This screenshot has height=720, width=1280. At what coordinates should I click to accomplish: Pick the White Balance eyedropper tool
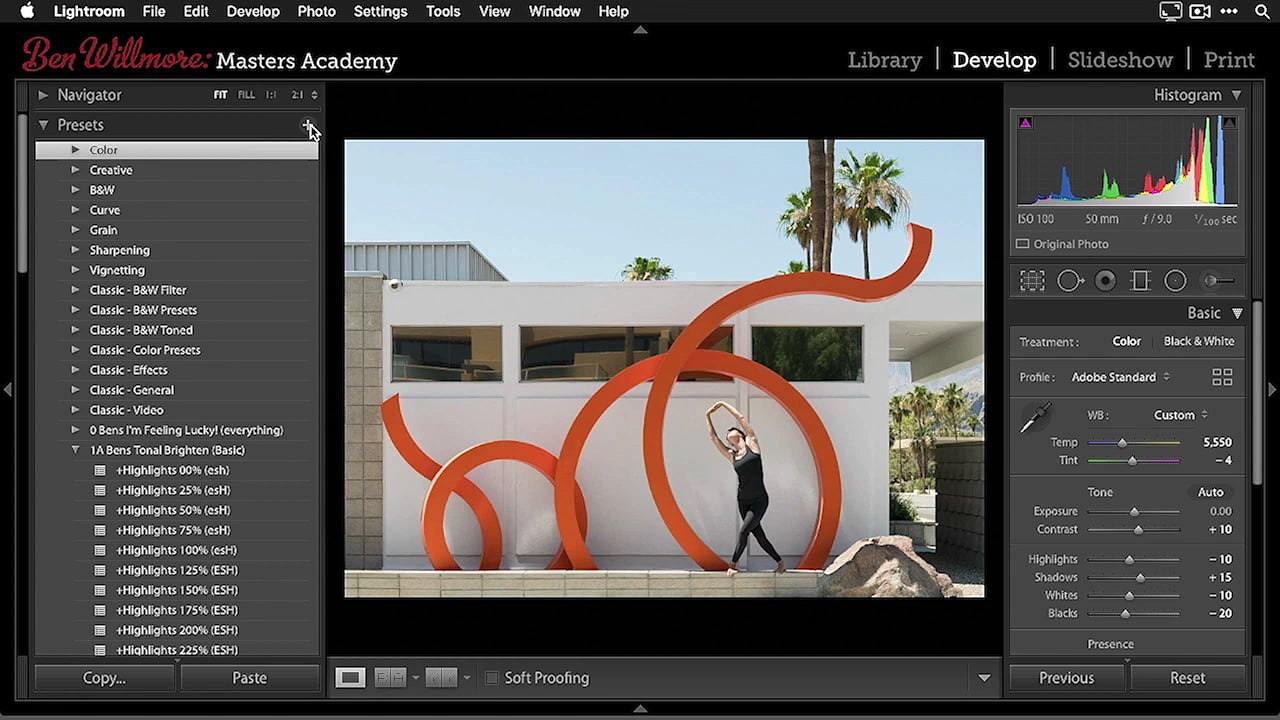tap(1036, 418)
